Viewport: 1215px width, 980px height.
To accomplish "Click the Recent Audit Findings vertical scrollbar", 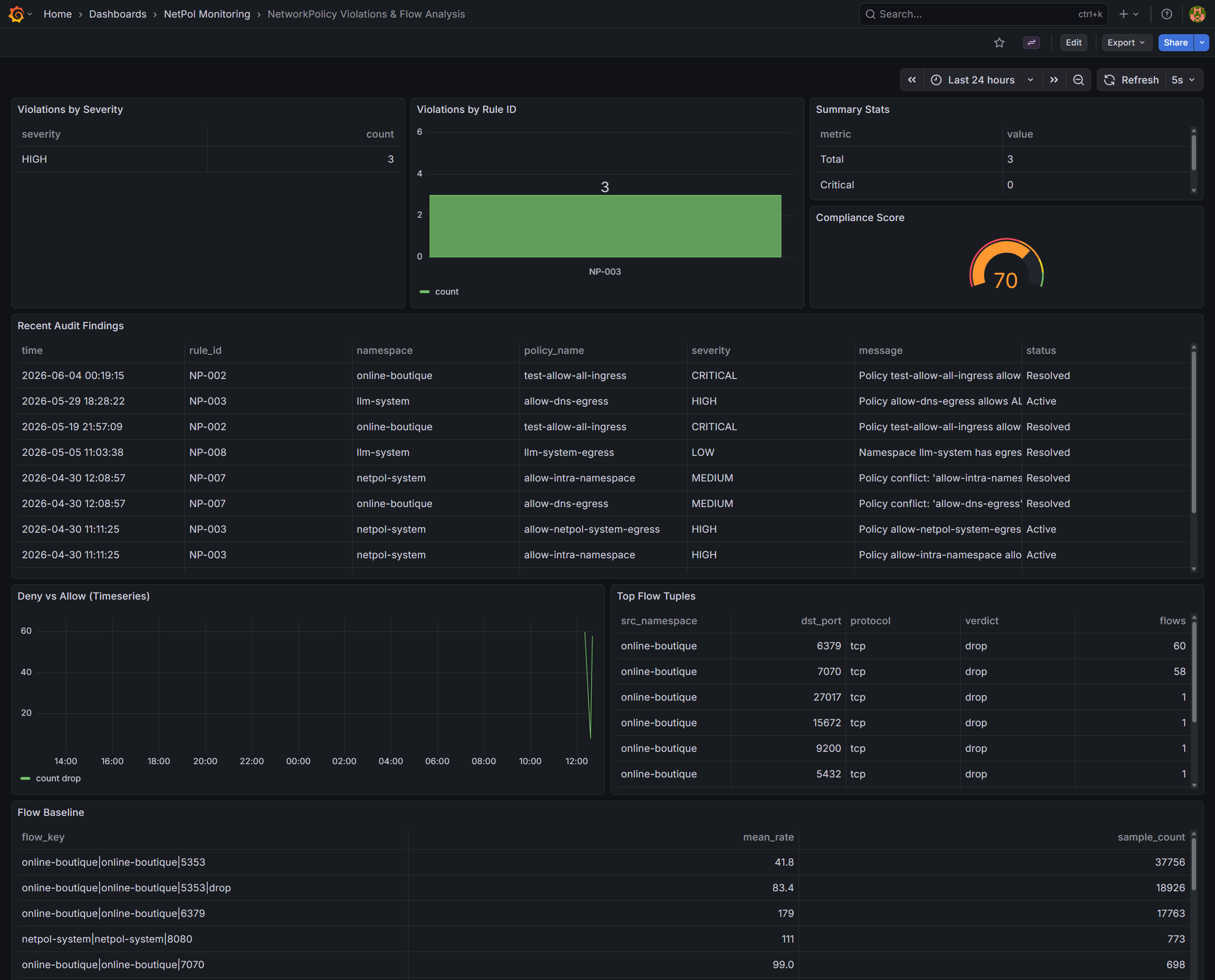I will 1194,433.
